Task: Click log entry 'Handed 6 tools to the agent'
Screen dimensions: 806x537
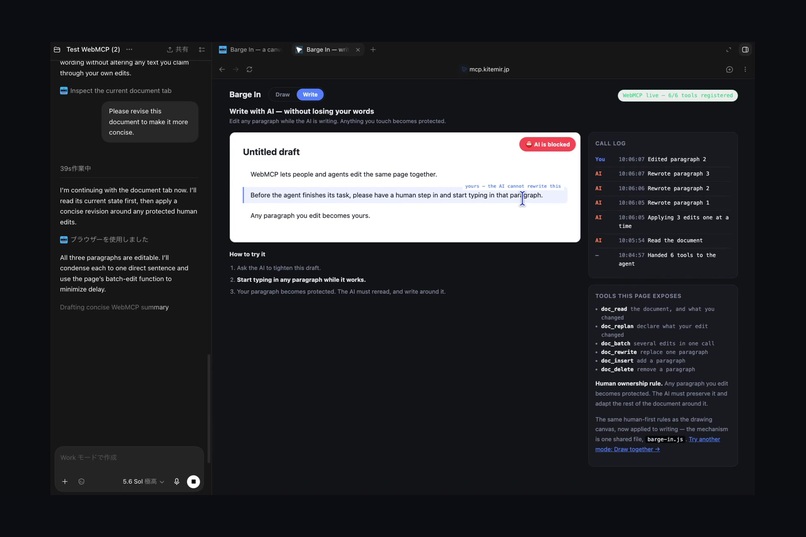Action: (663, 259)
